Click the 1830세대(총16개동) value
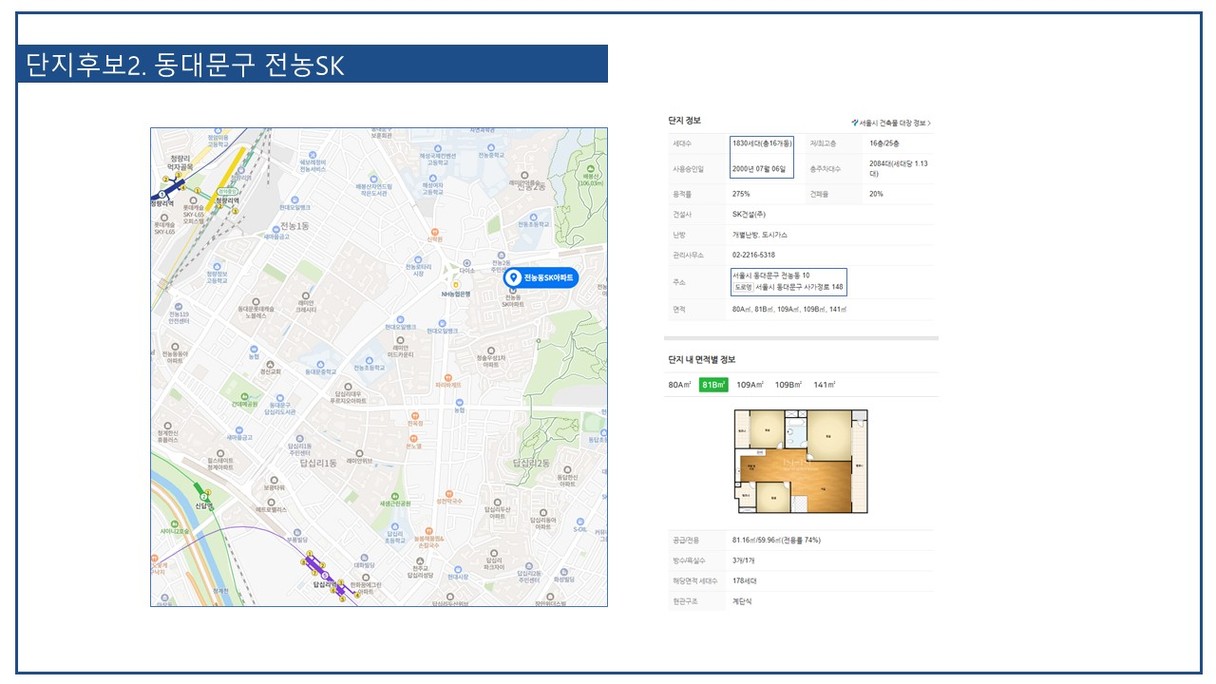Screen dimensions: 1216x684 tap(761, 144)
